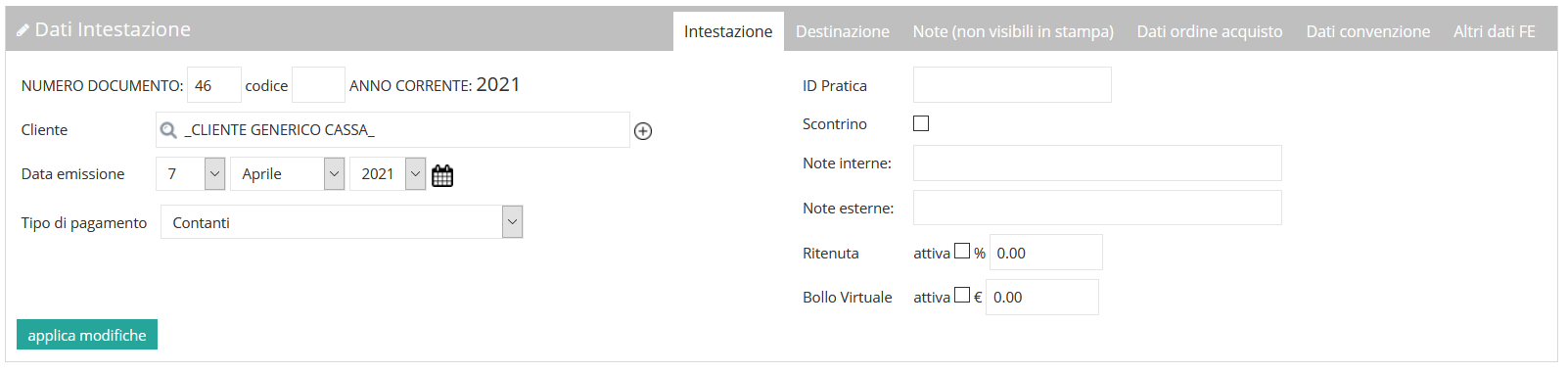Open the year dropdown showing 2021
This screenshot has width=1568, height=373.
(388, 173)
